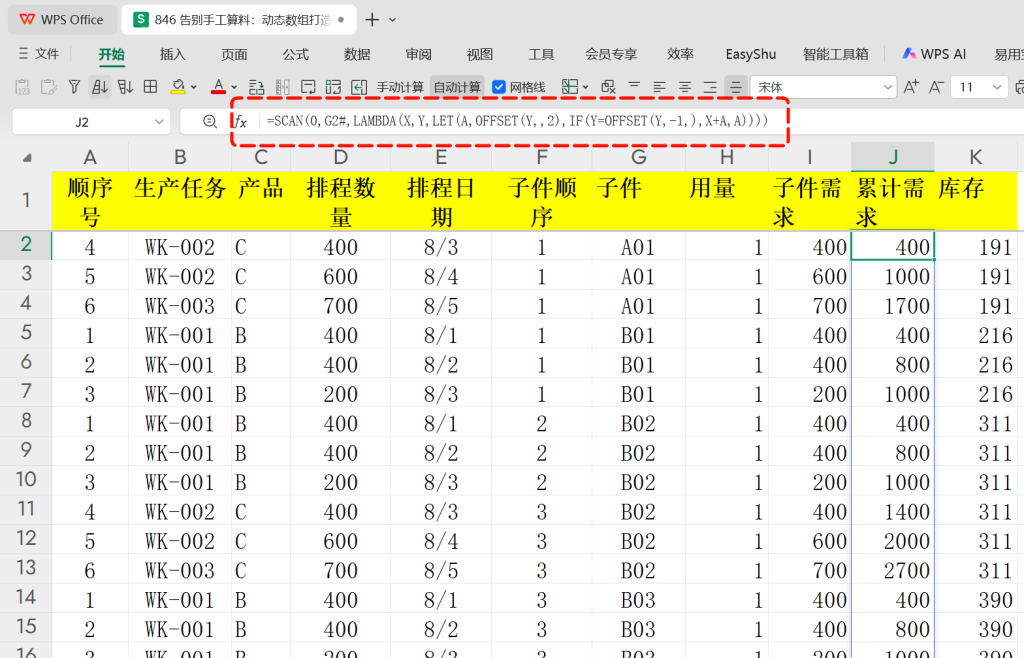Click the 累计需求 header cell
The width and height of the screenshot is (1024, 658).
tap(892, 201)
